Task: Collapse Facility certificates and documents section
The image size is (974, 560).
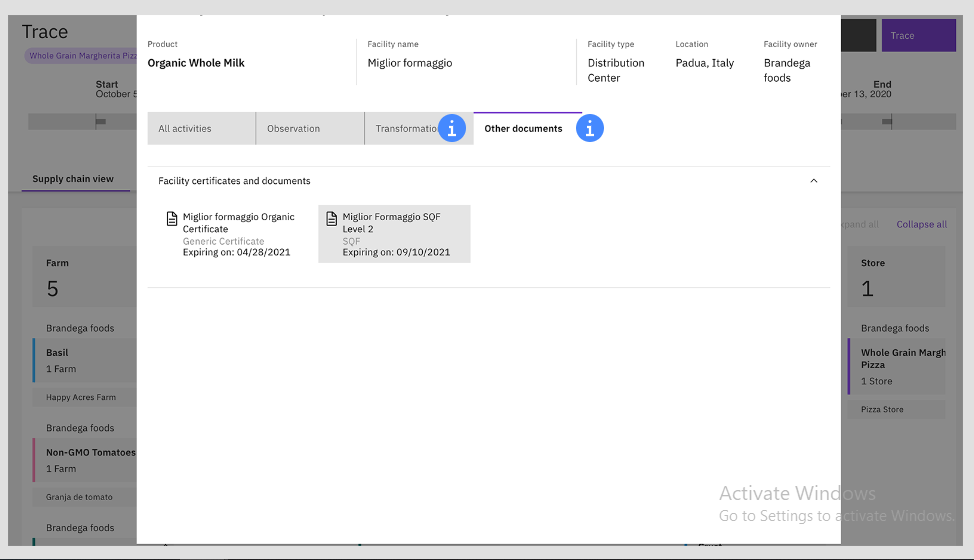Action: pyautogui.click(x=814, y=181)
